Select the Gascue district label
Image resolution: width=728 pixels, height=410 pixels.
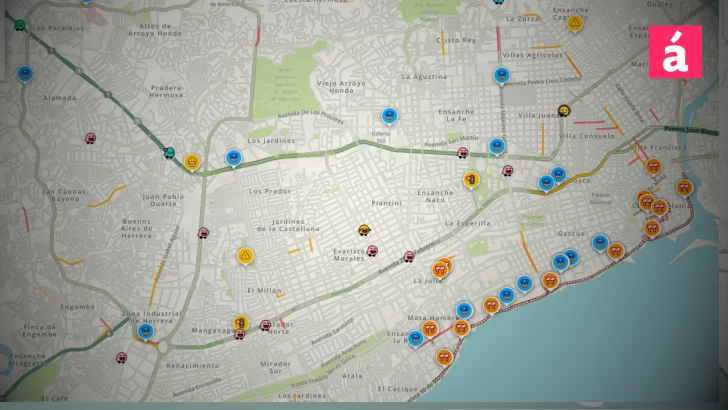(571, 233)
